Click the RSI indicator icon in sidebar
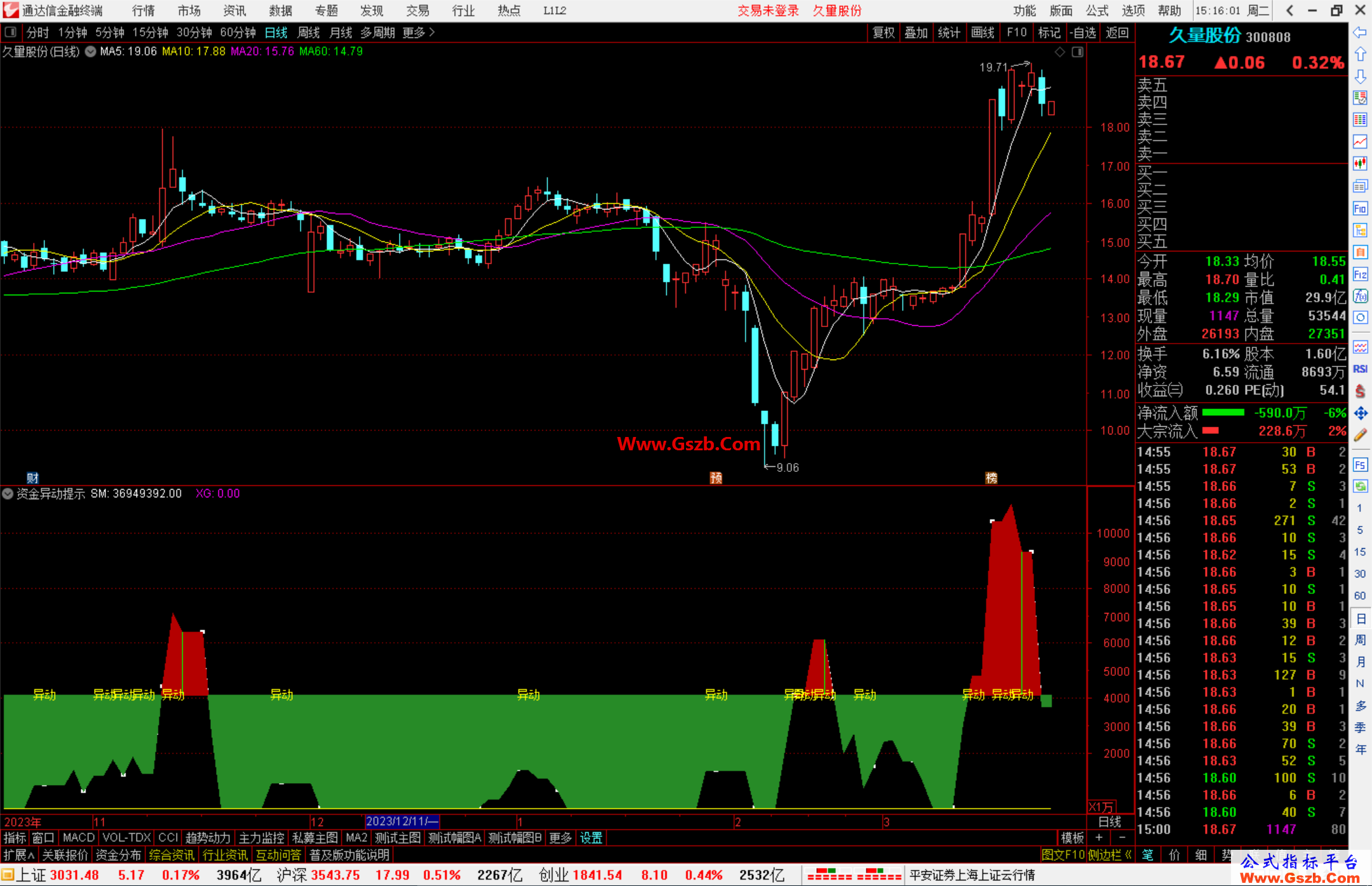Viewport: 1372px width, 886px height. [1360, 369]
